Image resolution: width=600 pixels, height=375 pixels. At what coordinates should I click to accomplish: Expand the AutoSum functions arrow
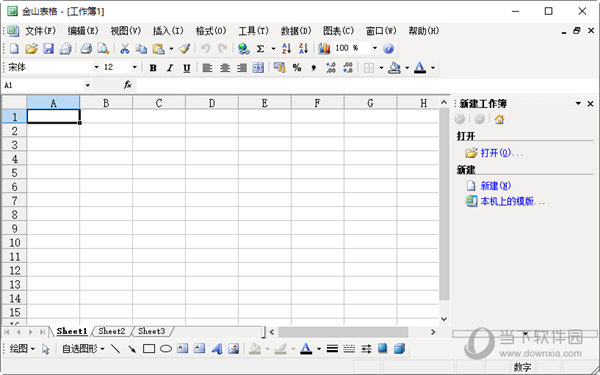273,49
